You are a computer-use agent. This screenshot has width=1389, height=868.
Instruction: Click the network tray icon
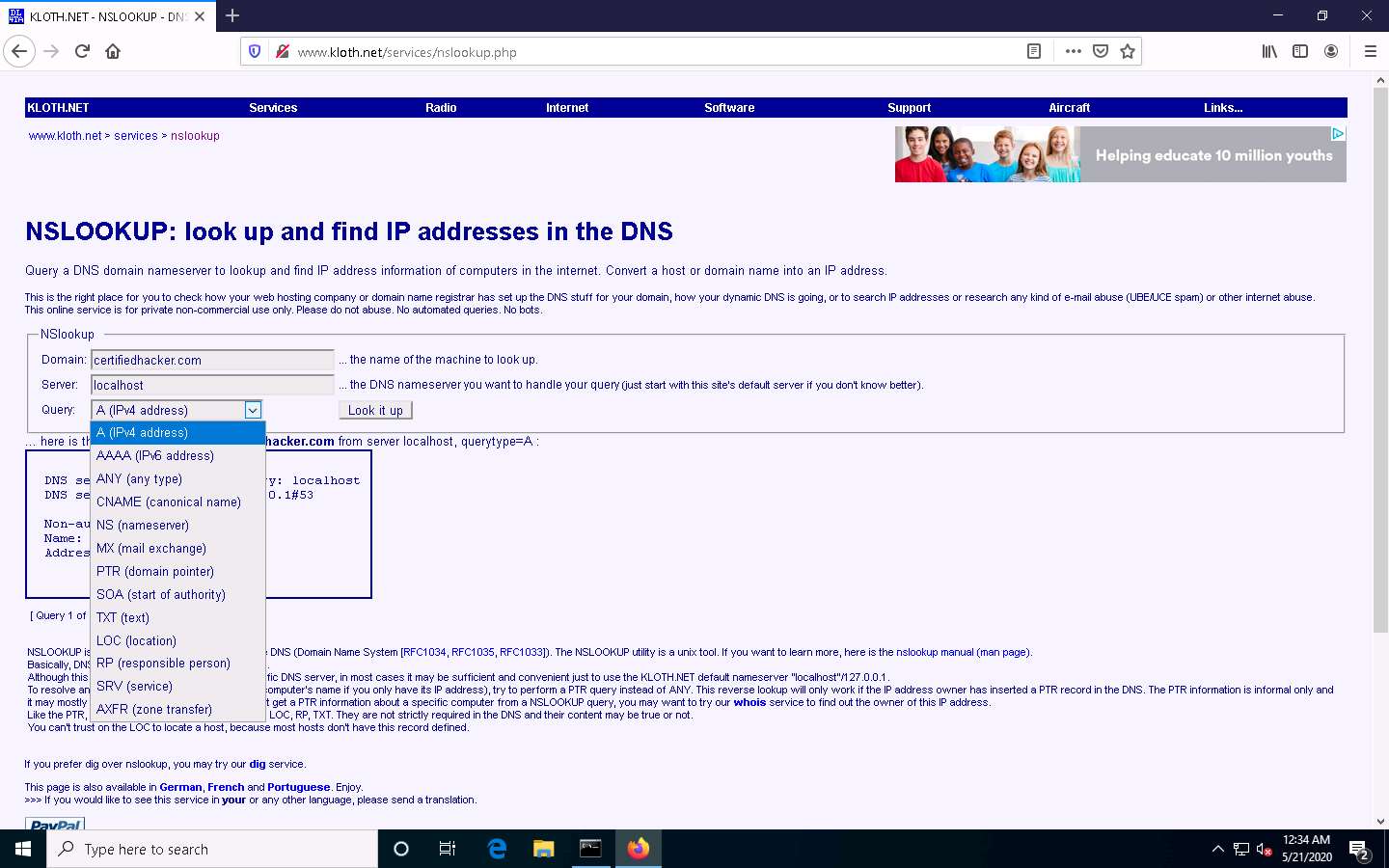[1241, 850]
